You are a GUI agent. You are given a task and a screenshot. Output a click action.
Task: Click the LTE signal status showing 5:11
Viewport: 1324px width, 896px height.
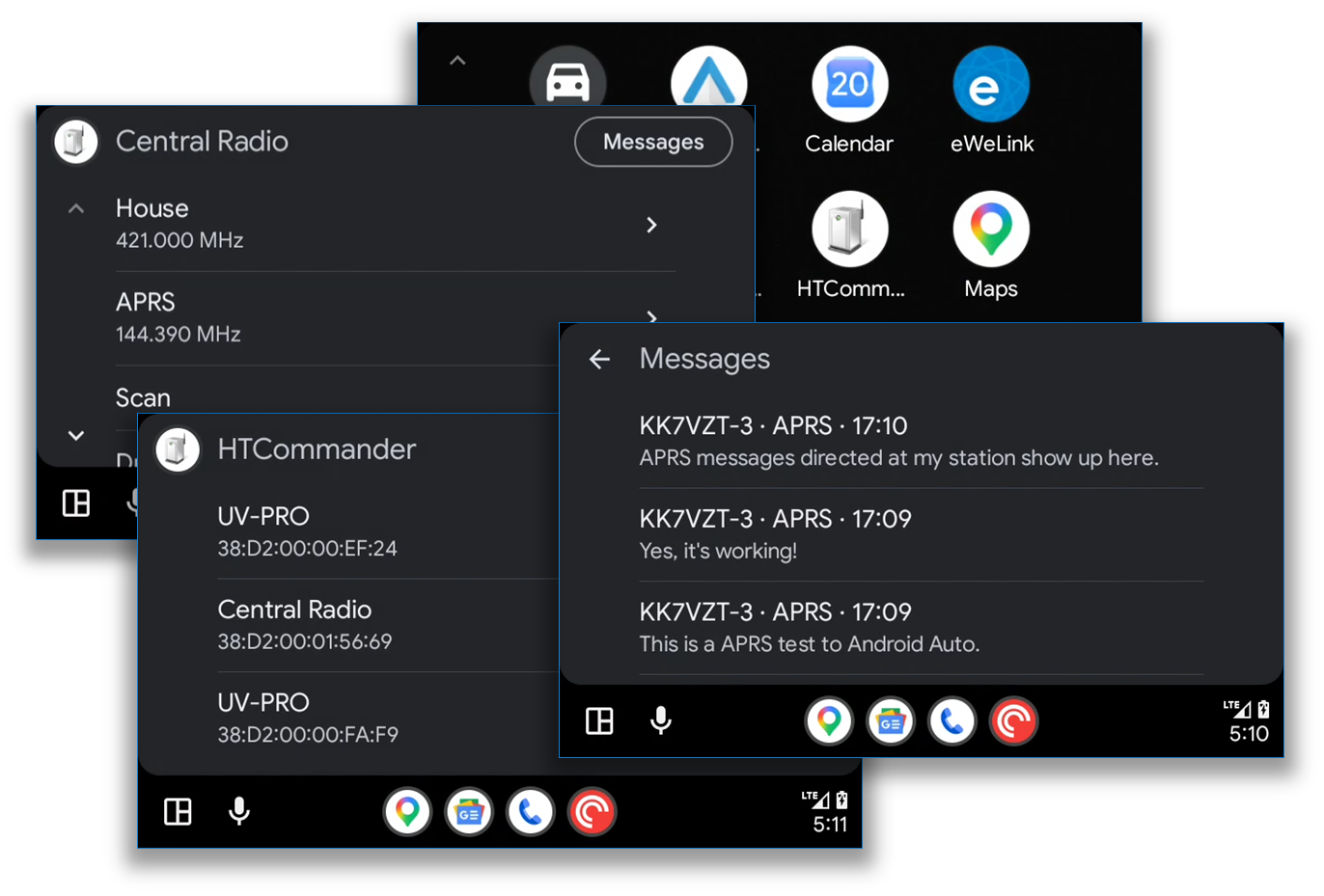pos(826,812)
